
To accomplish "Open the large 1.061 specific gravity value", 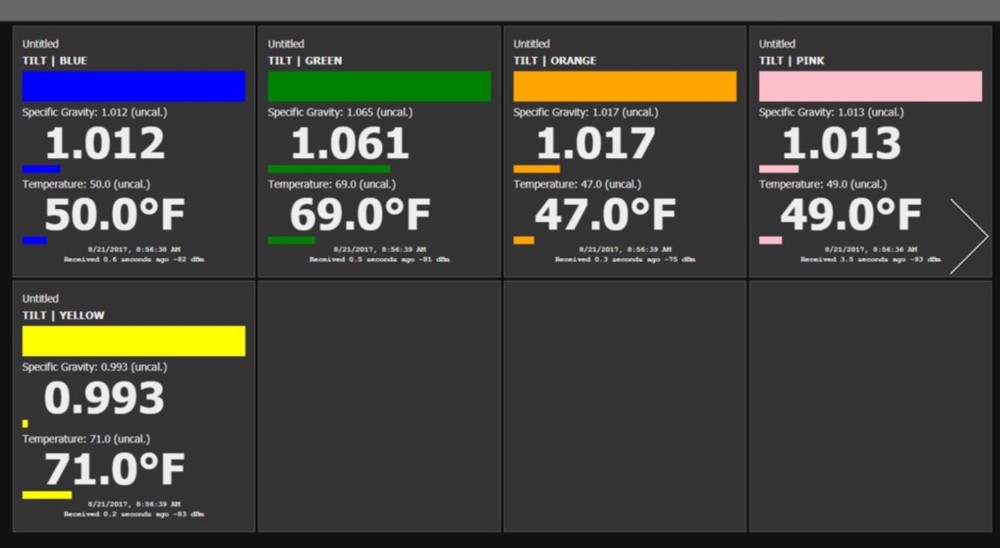I will (350, 144).
